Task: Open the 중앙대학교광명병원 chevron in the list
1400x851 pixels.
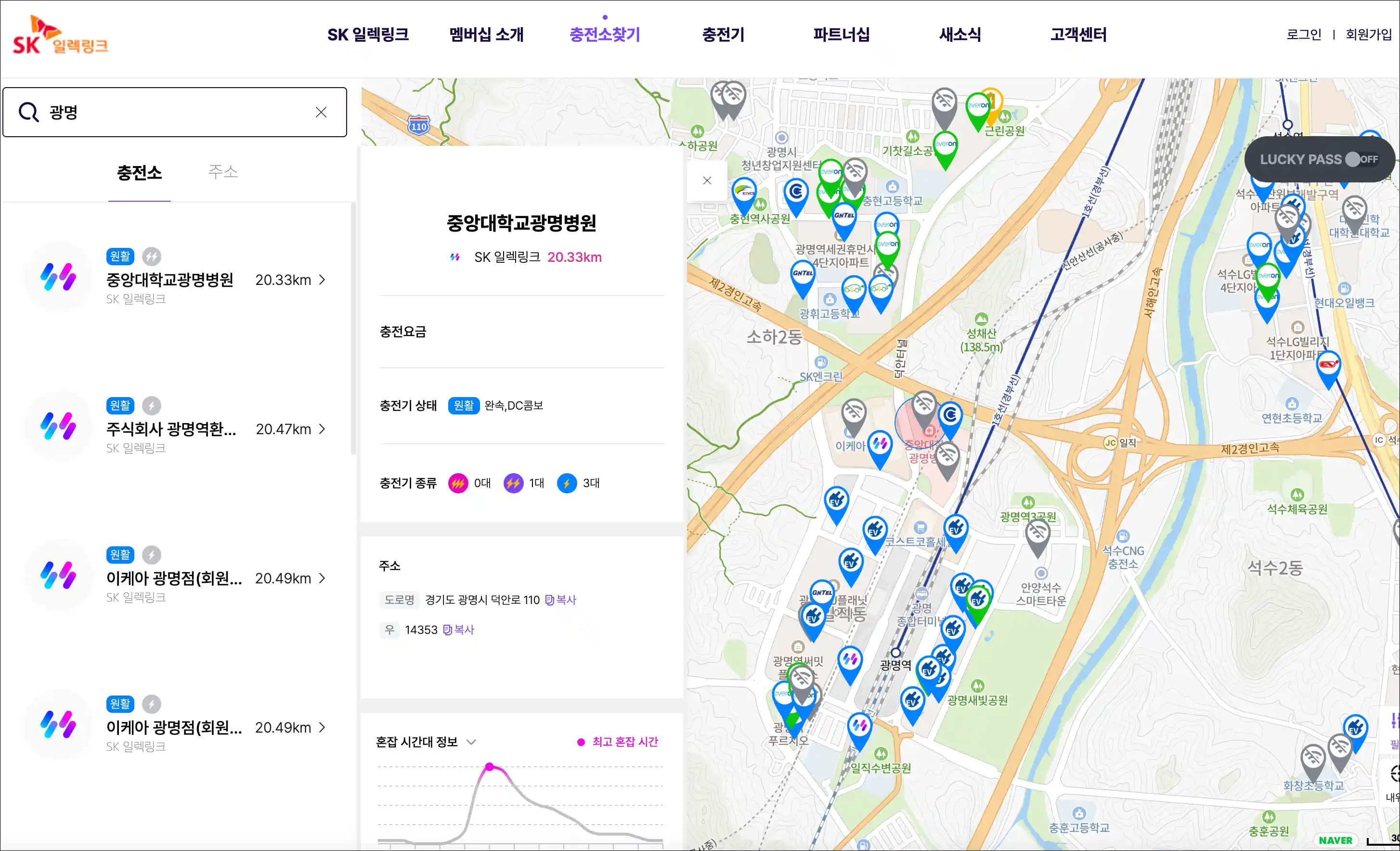Action: (323, 280)
